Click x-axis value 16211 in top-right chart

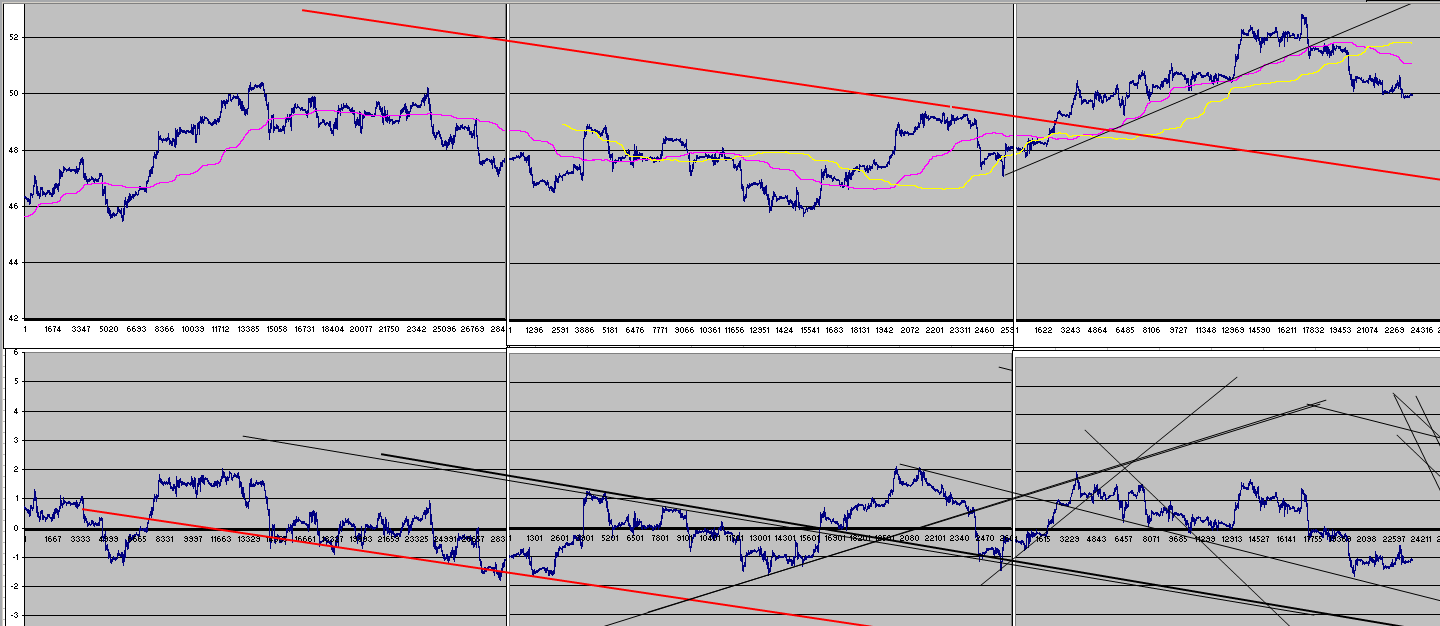(x=1286, y=329)
